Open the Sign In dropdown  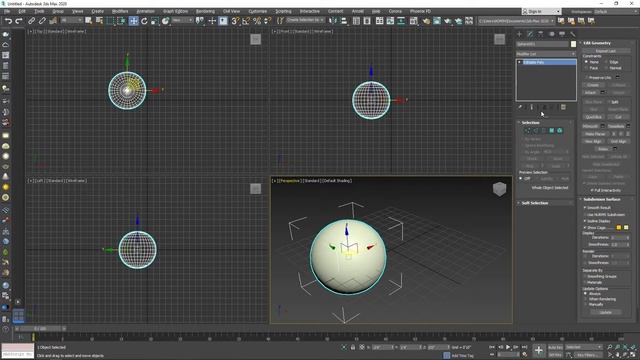[541, 11]
